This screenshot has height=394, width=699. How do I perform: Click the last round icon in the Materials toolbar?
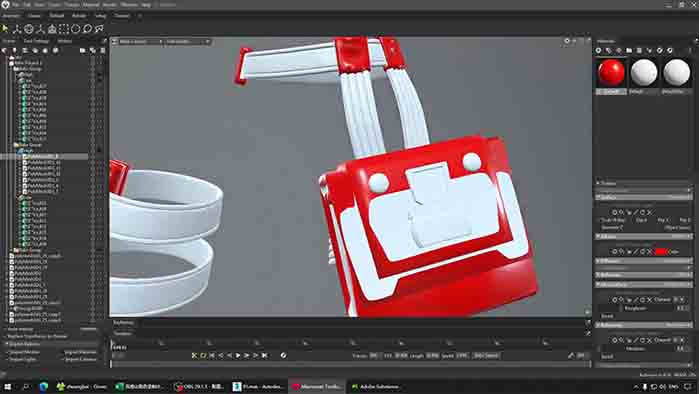pos(670,51)
